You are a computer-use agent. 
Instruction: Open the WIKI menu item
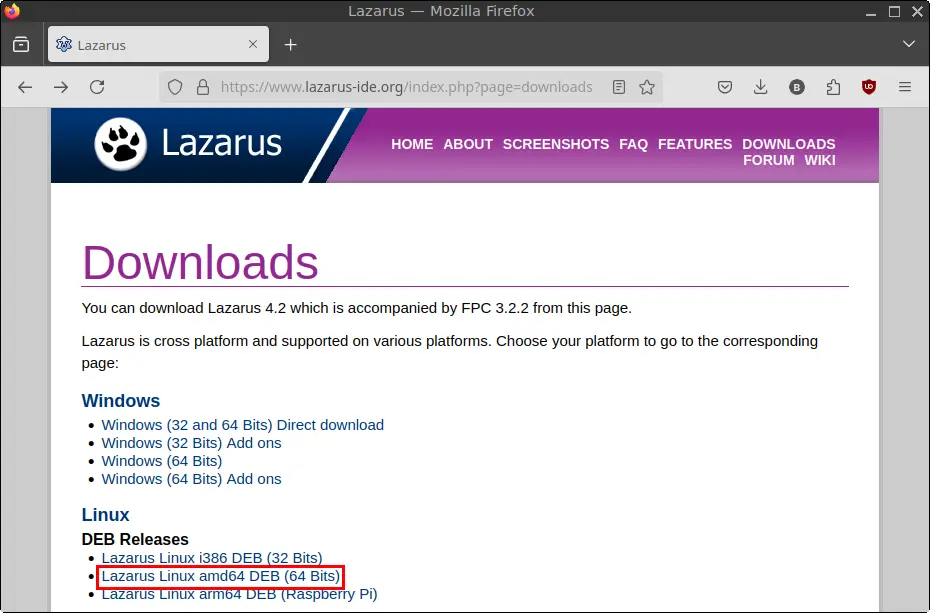(x=820, y=160)
